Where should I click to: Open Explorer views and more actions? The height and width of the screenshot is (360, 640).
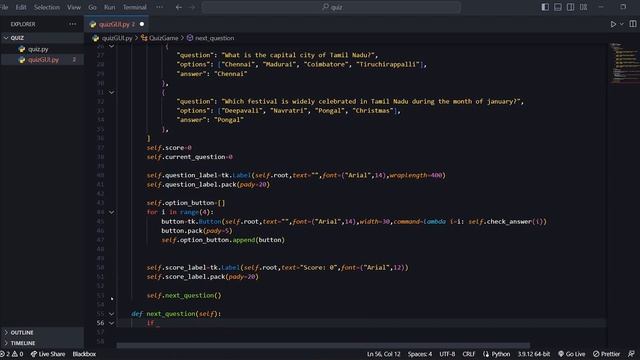73,24
